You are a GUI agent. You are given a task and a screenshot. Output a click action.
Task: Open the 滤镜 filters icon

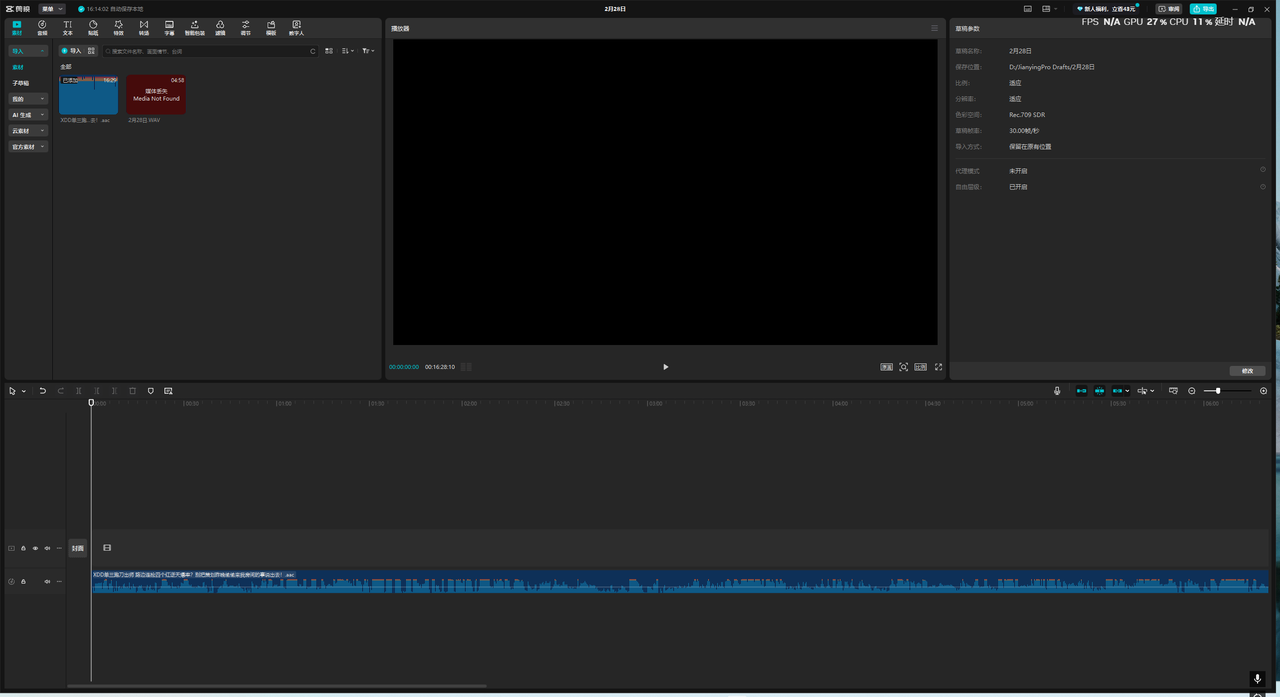pyautogui.click(x=220, y=28)
